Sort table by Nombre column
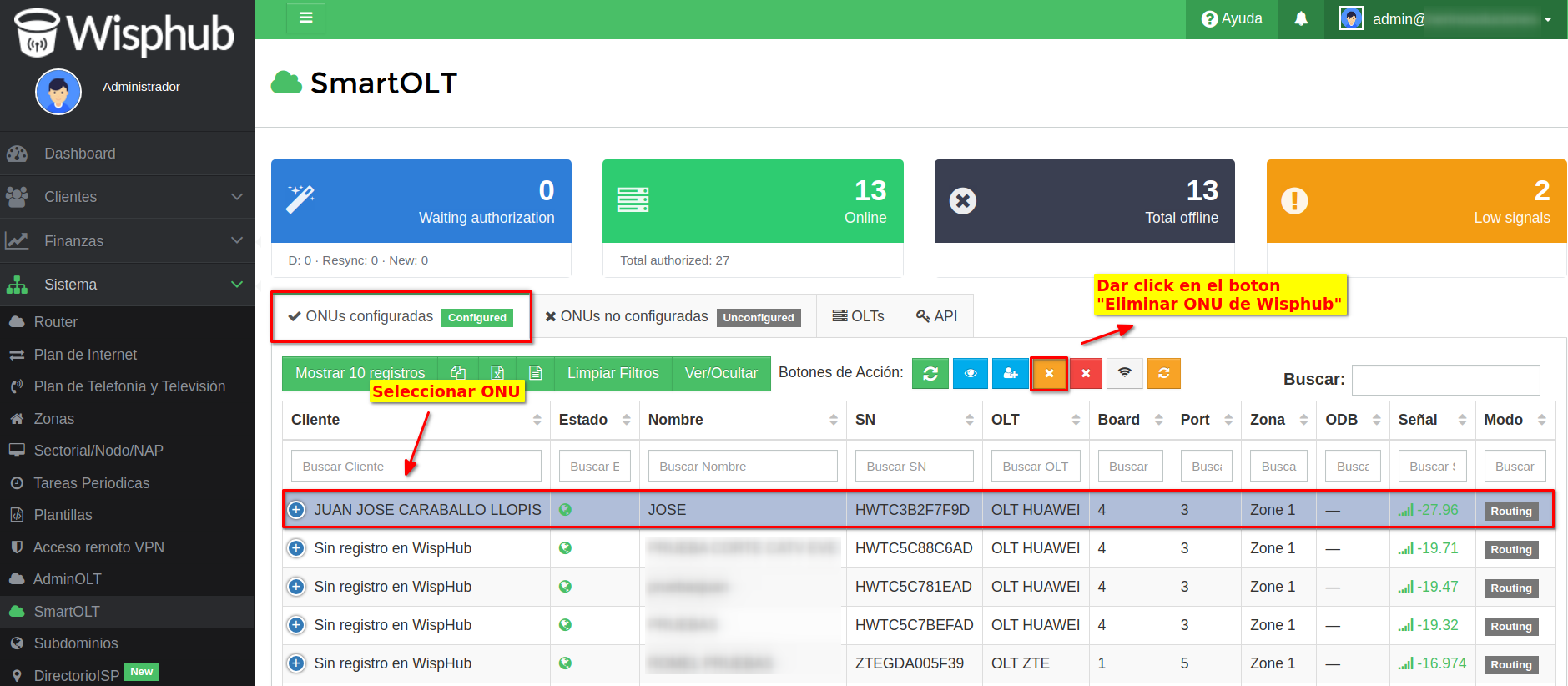The width and height of the screenshot is (1568, 686). click(743, 420)
